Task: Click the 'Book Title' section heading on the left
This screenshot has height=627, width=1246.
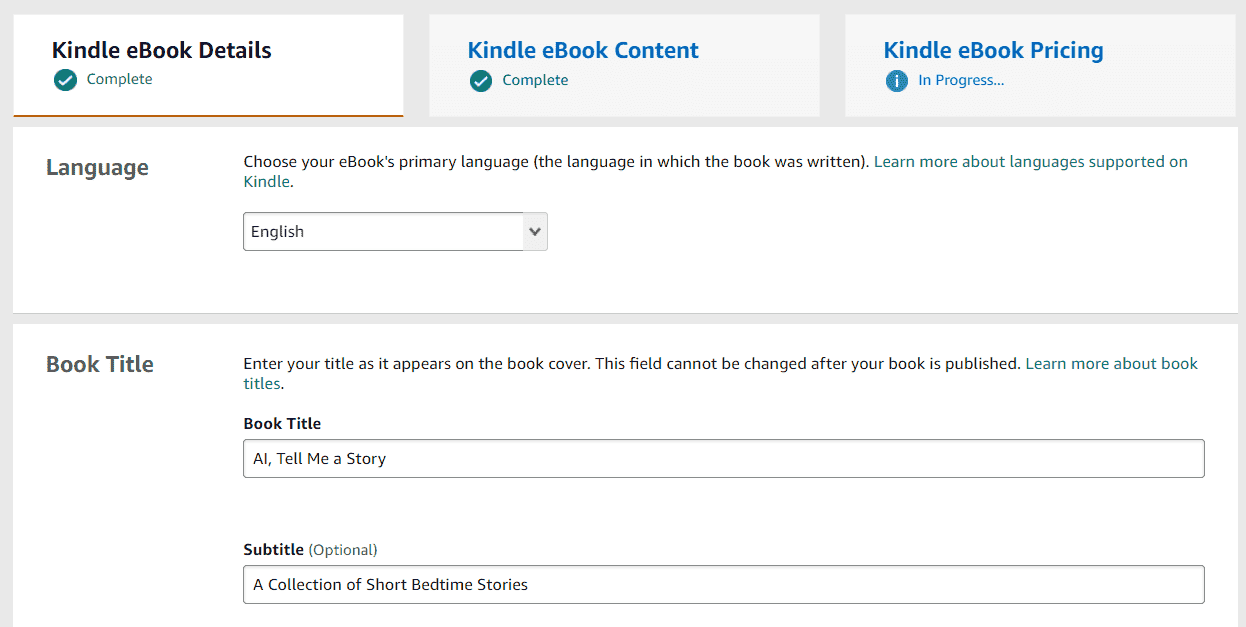Action: click(x=100, y=364)
